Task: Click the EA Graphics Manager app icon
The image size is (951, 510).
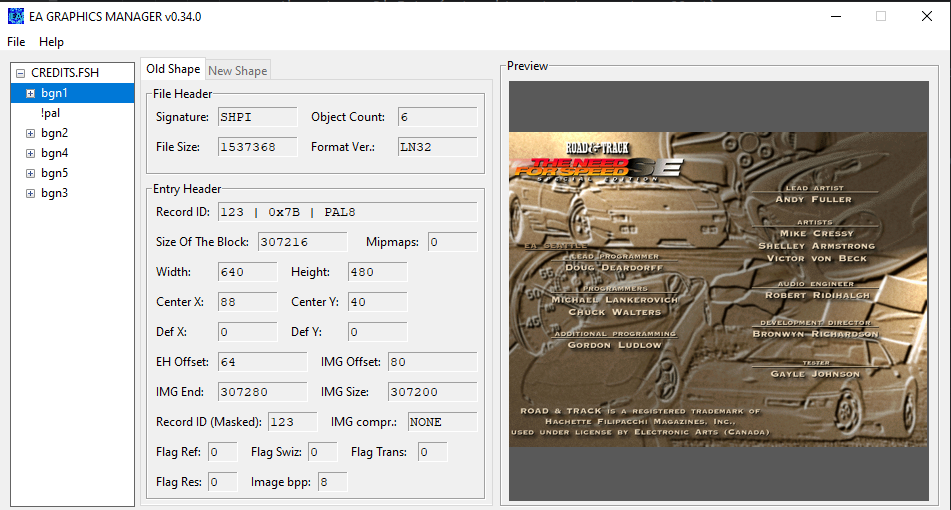Action: [x=15, y=16]
